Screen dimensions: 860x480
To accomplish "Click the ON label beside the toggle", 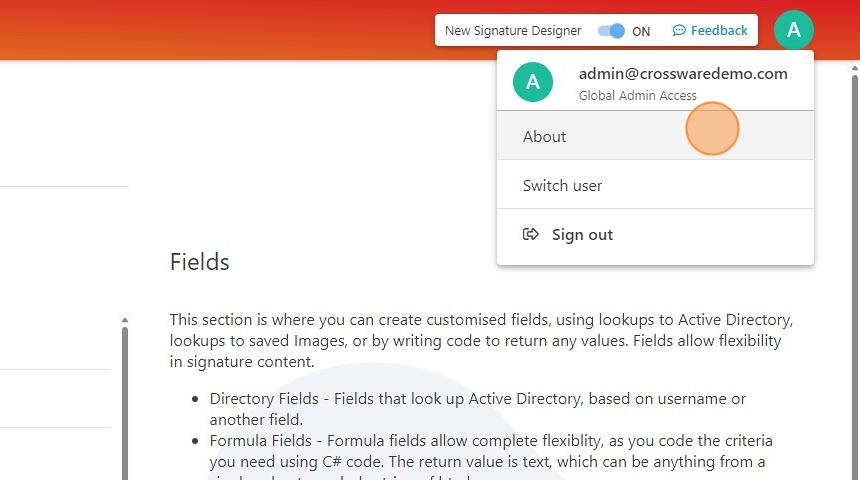I will [x=641, y=31].
